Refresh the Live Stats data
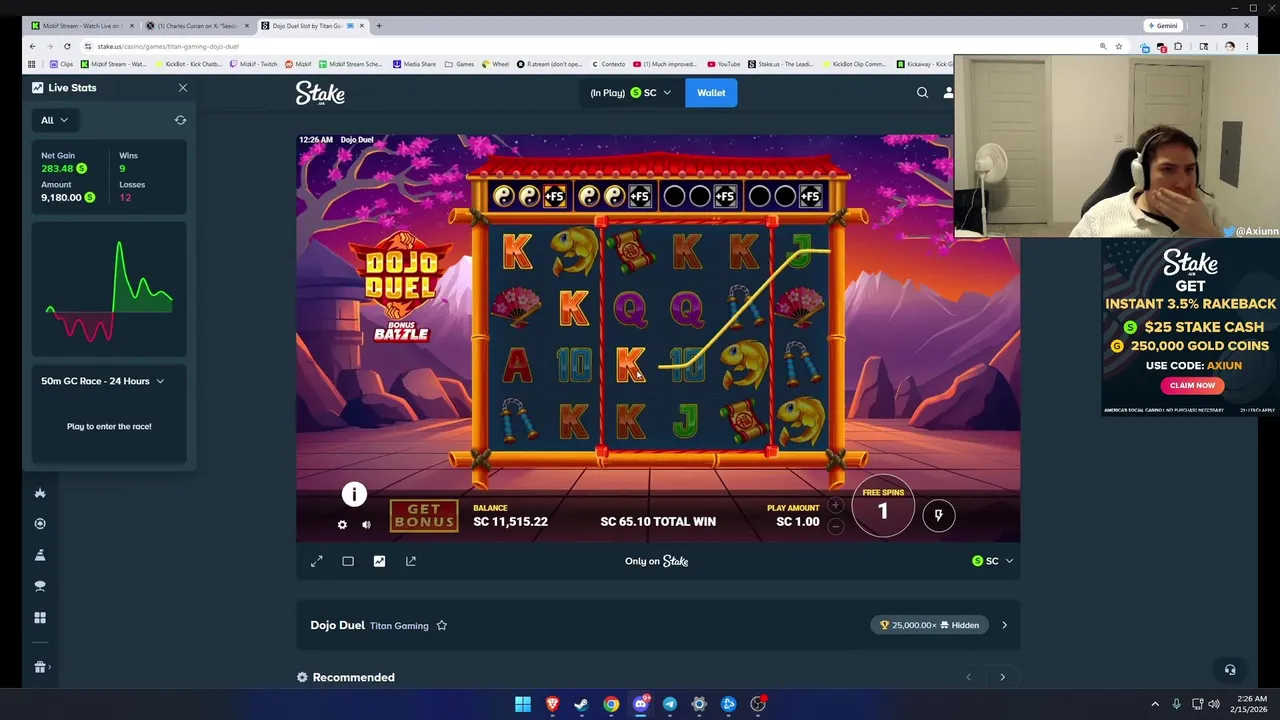This screenshot has width=1280, height=720. 180,120
